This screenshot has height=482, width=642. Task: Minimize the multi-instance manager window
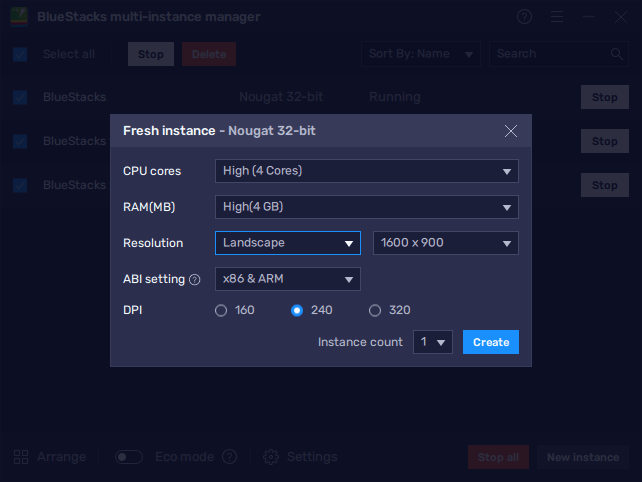click(x=589, y=17)
